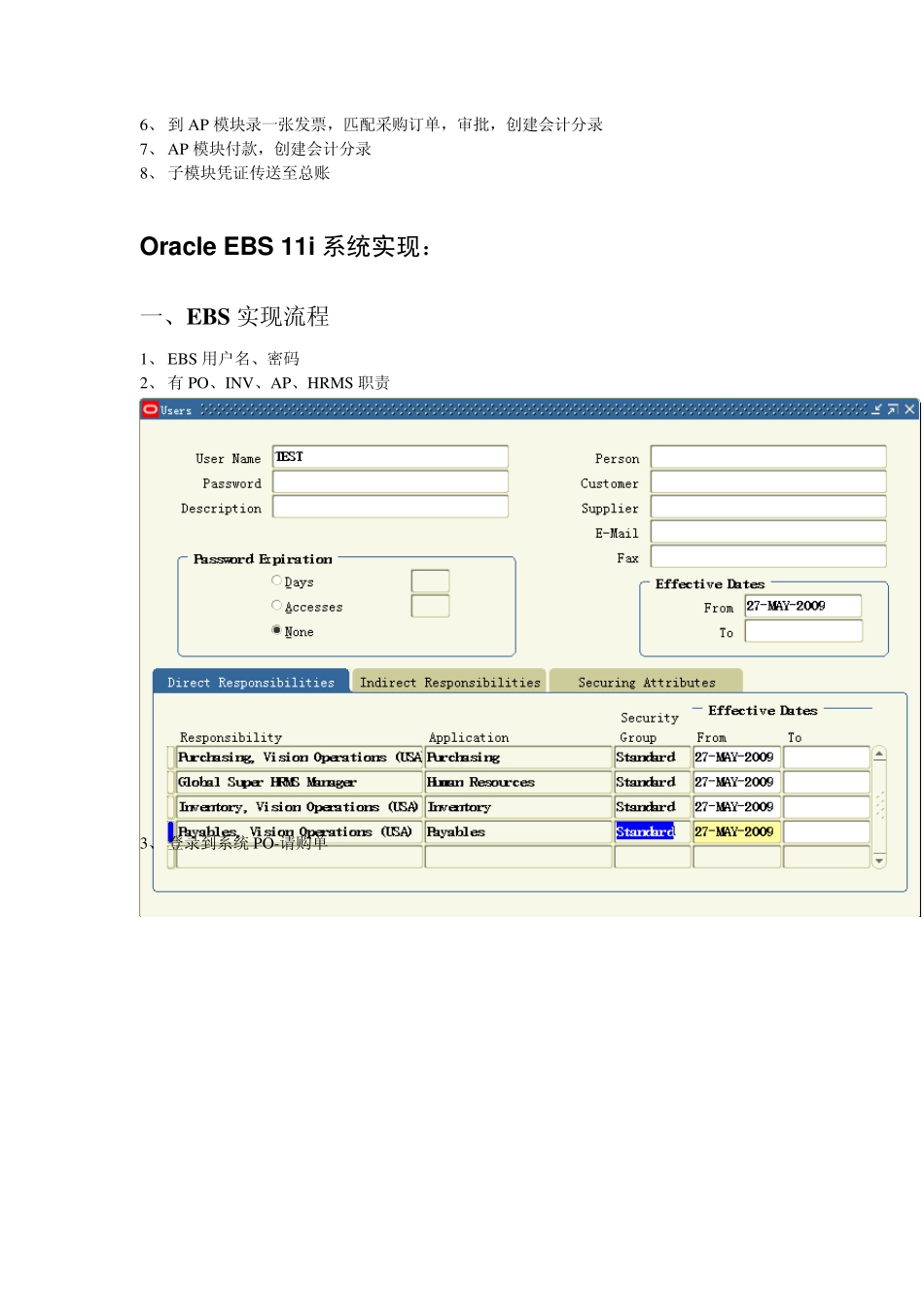Click the Description input field
Image resolution: width=924 pixels, height=1307 pixels.
pyautogui.click(x=390, y=507)
